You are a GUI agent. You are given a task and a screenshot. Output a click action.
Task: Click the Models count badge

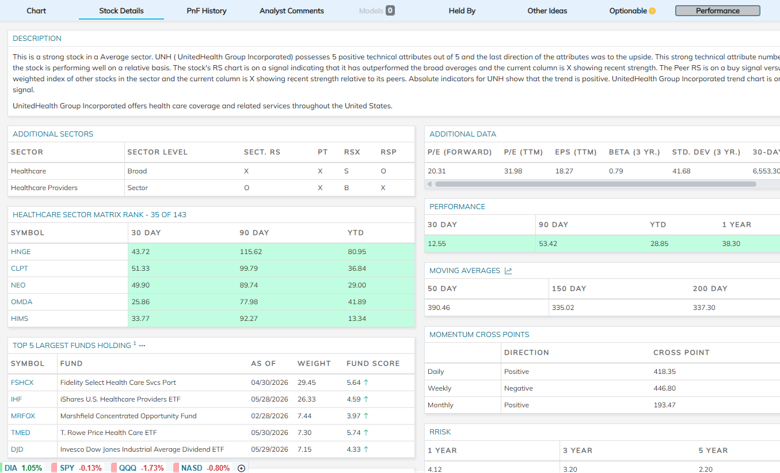click(x=390, y=10)
